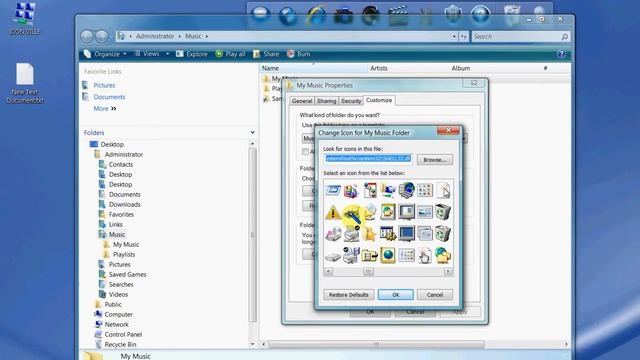Click the Internet Explorer icon in the dock

pos(316,15)
